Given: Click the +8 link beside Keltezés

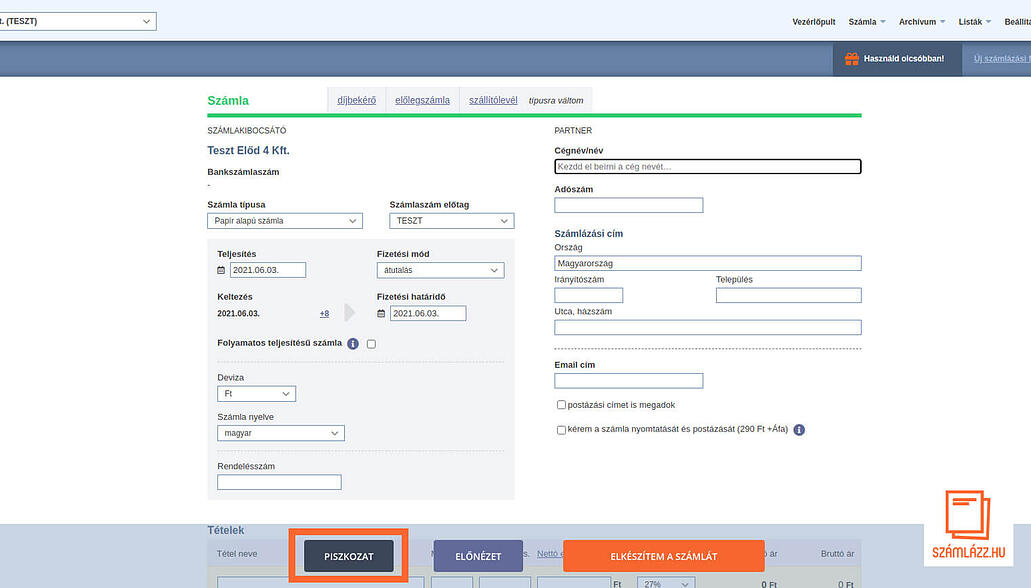Looking at the screenshot, I should 324,314.
